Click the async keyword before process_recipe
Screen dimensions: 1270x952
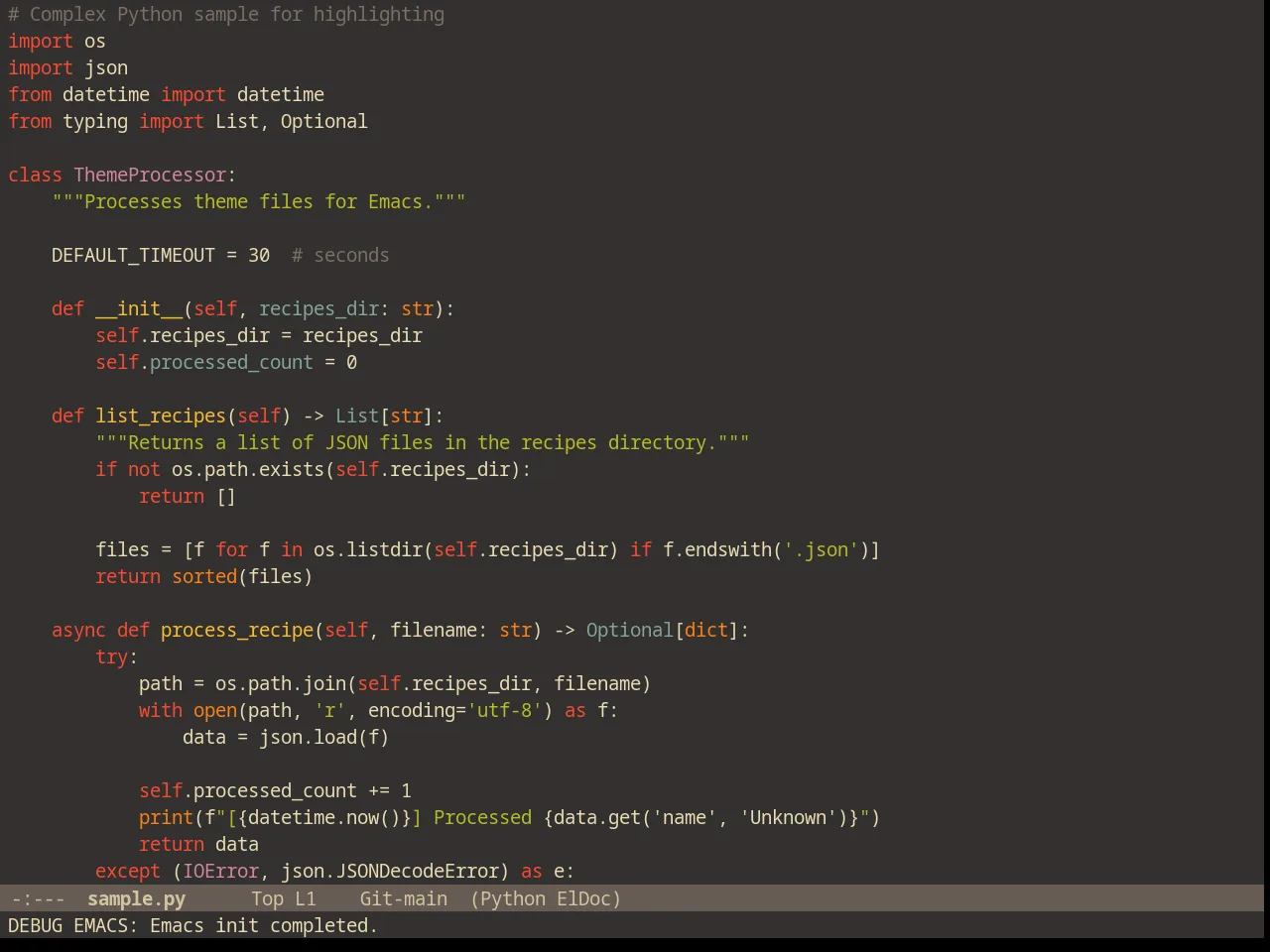(78, 630)
